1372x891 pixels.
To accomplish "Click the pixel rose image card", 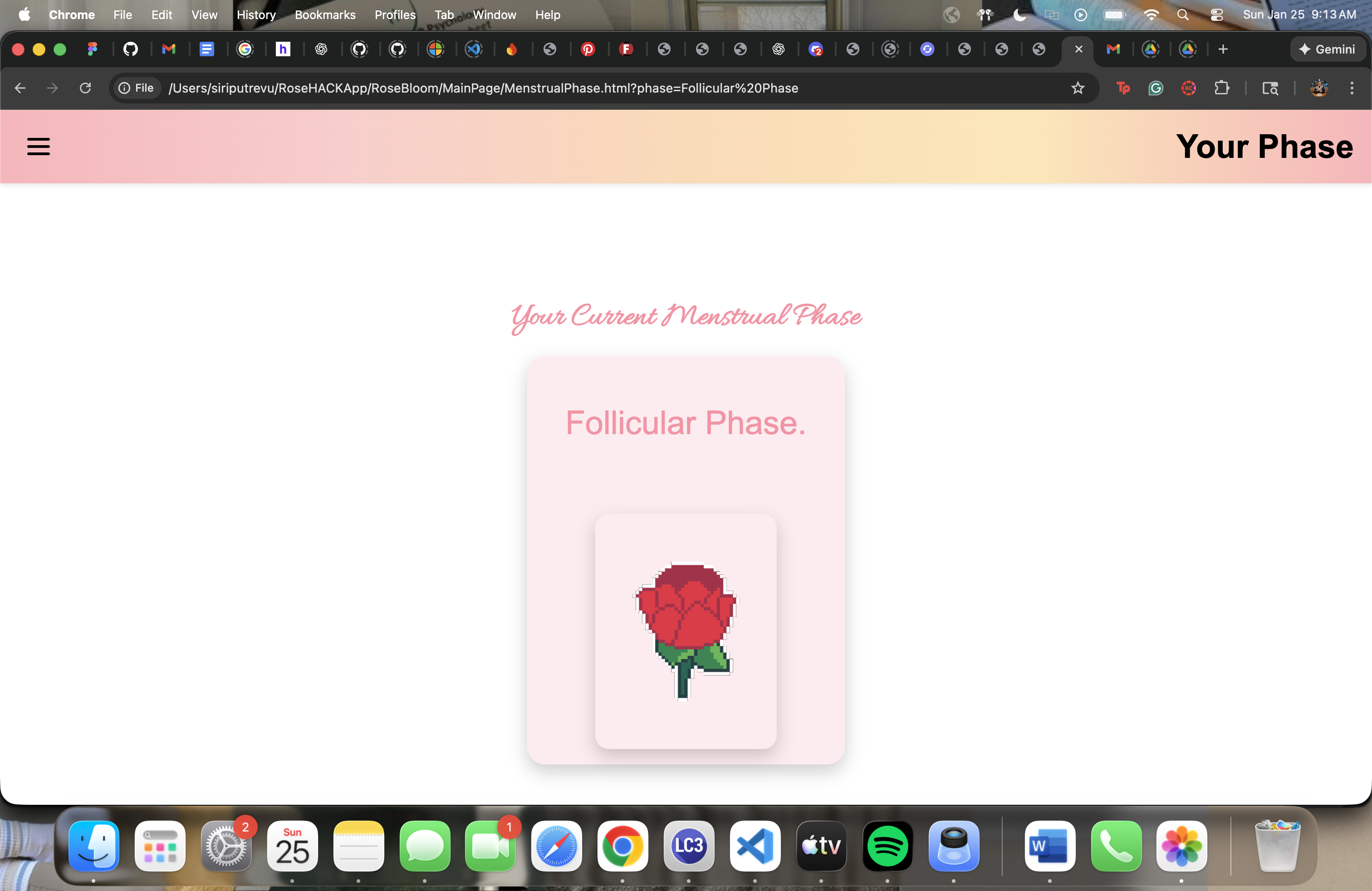I will (x=686, y=631).
